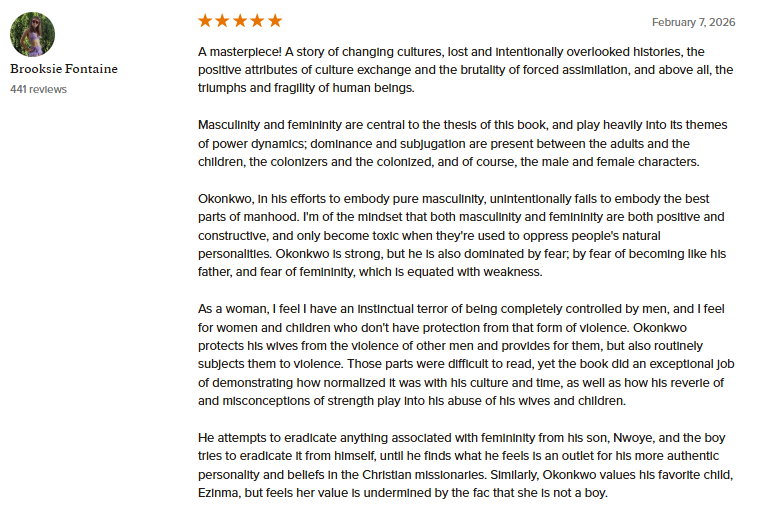This screenshot has height=510, width=781.
Task: Click the name "Ezinma" in the last paragraph
Action: click(221, 493)
